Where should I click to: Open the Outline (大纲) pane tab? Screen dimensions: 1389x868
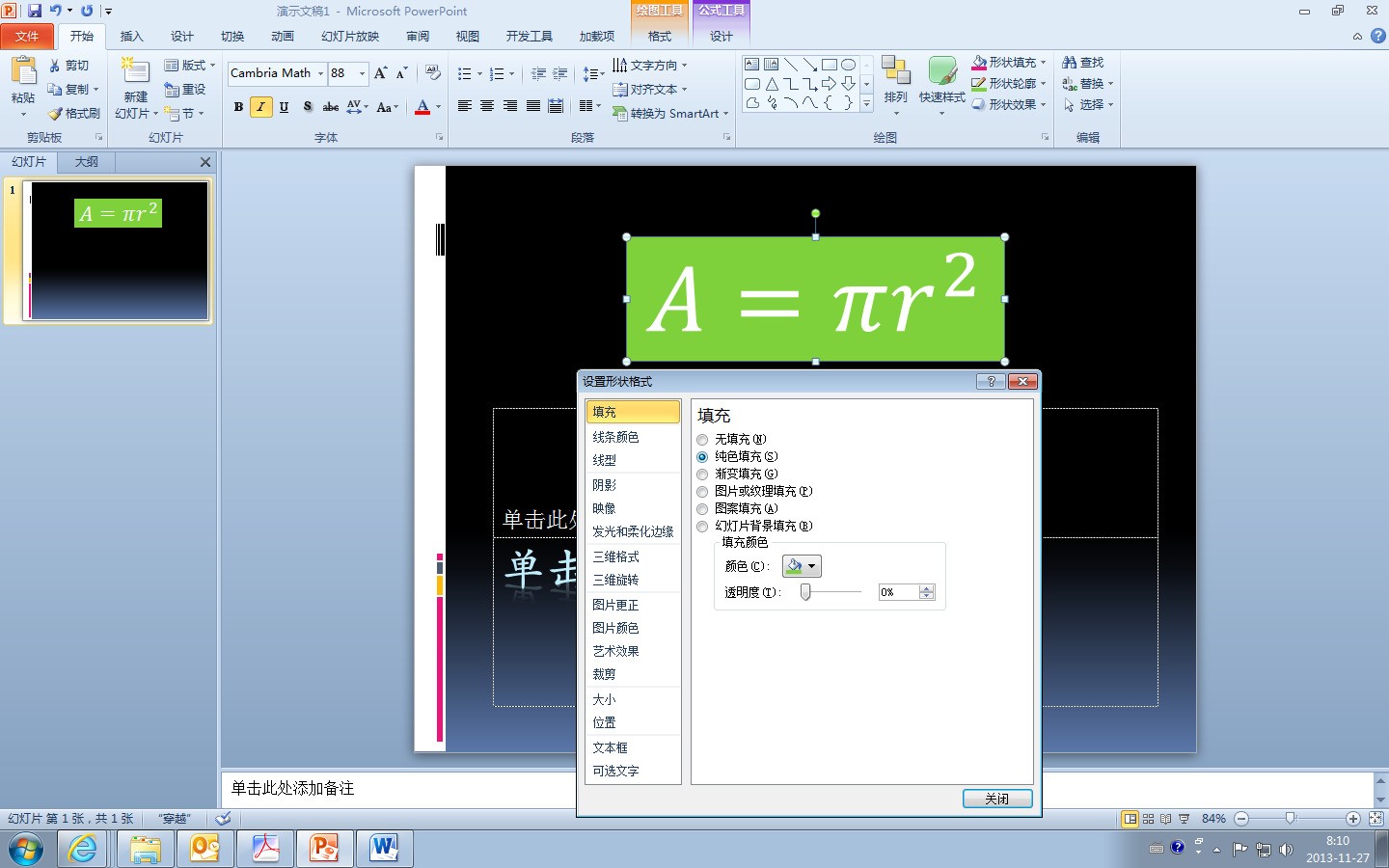click(x=87, y=162)
